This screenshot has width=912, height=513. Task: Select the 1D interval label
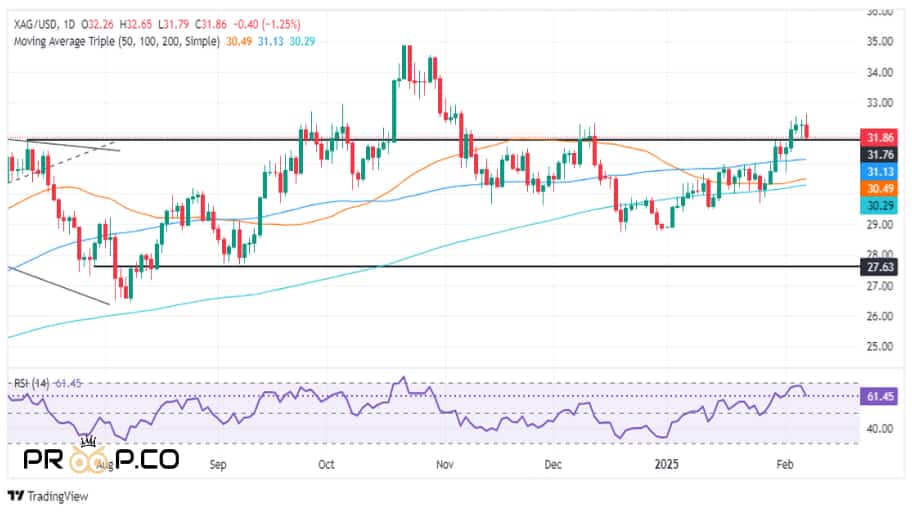69,24
